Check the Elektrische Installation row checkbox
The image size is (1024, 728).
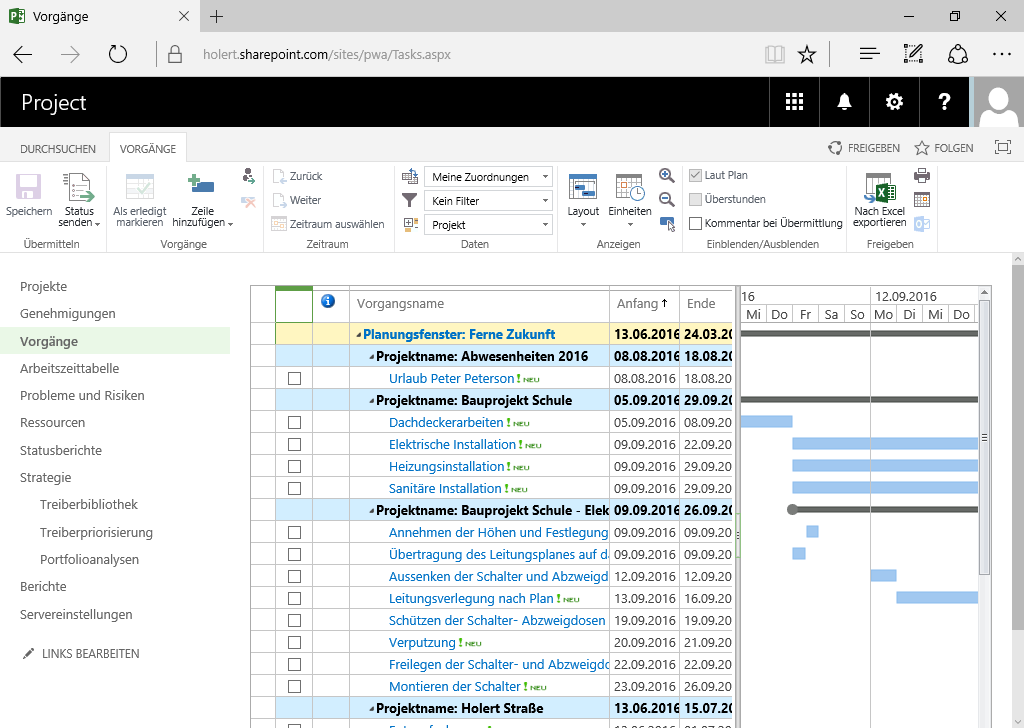295,445
